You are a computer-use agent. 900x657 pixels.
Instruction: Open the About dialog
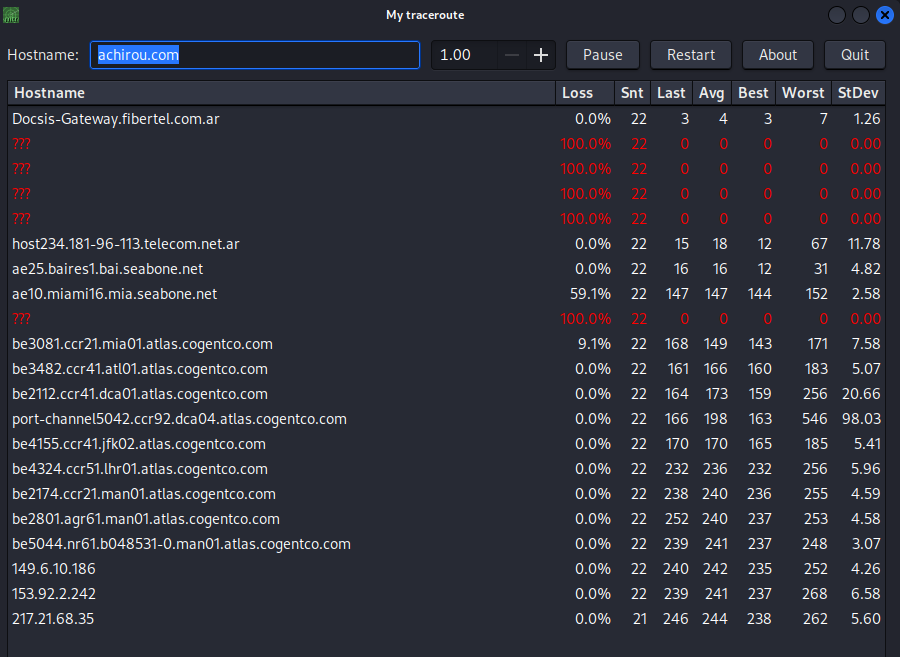778,55
